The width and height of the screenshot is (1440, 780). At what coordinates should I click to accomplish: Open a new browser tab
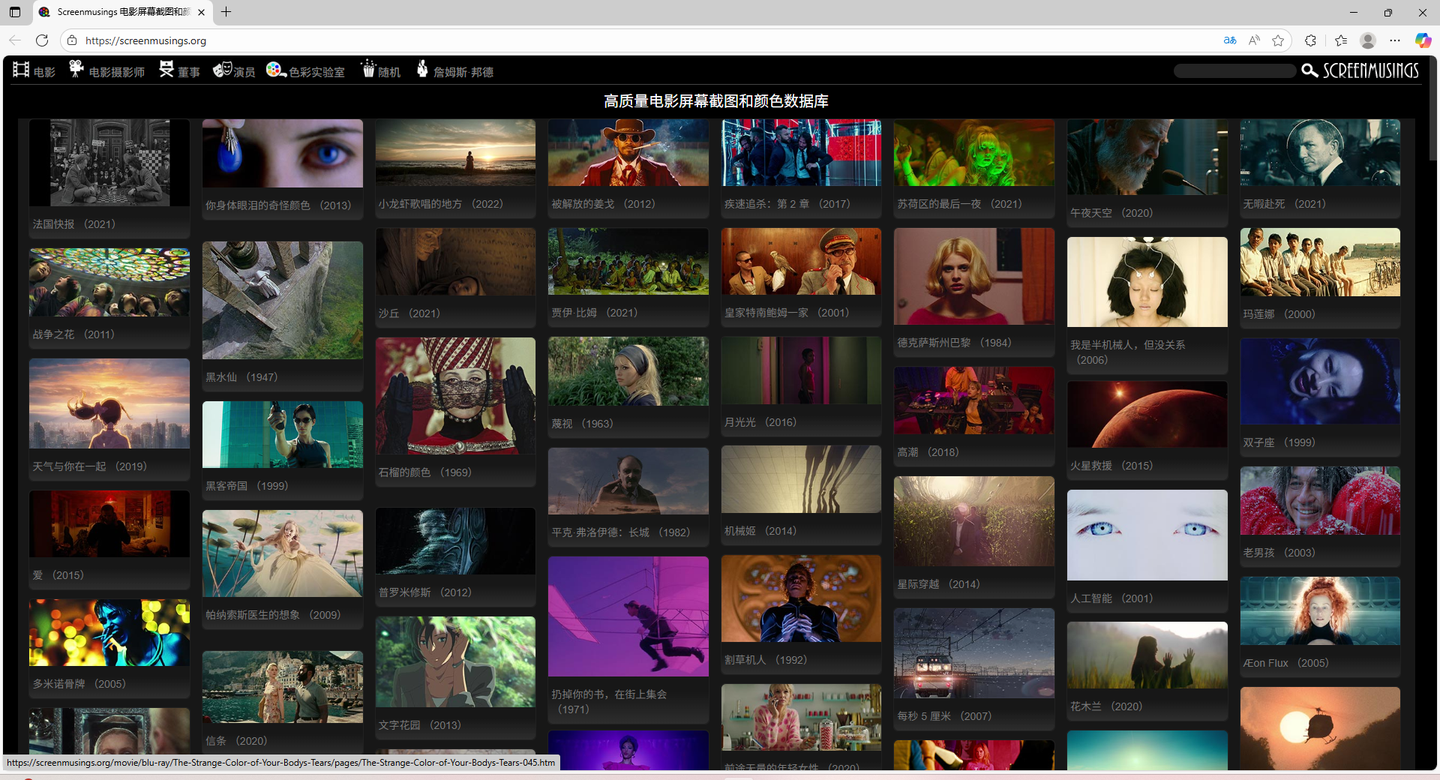(226, 12)
